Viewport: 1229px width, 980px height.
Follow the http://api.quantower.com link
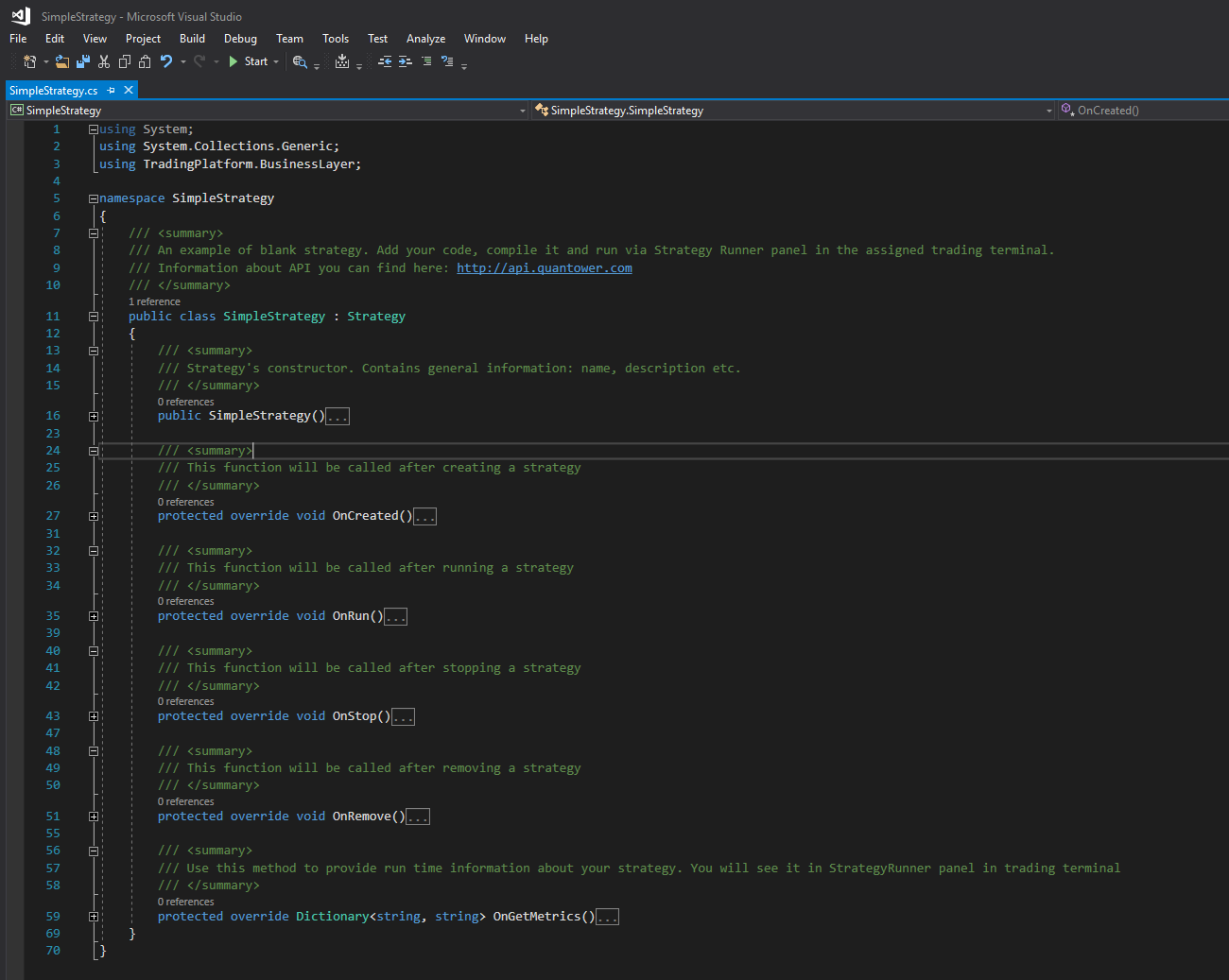[x=544, y=268]
